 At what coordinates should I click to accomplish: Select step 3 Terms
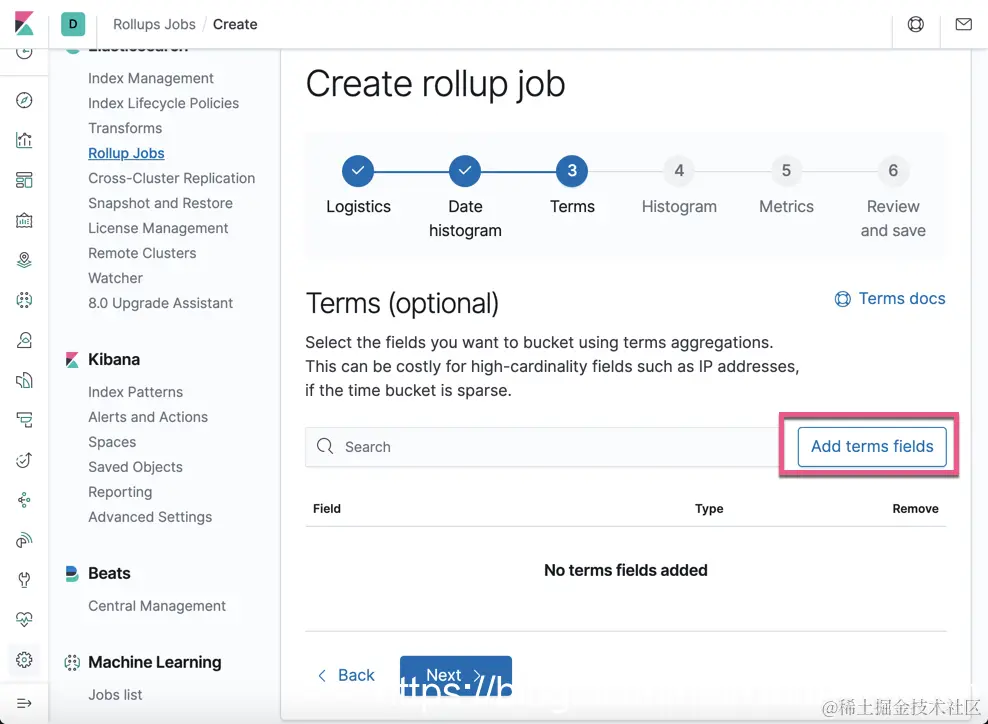[572, 171]
